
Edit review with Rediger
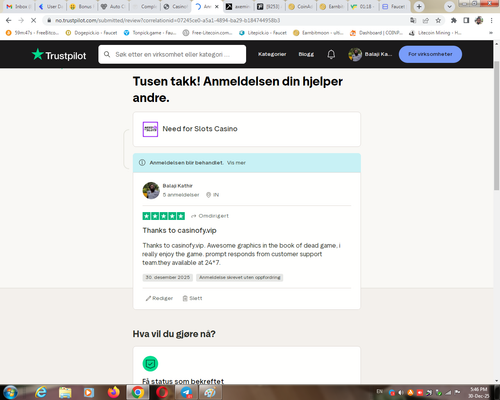pos(159,298)
